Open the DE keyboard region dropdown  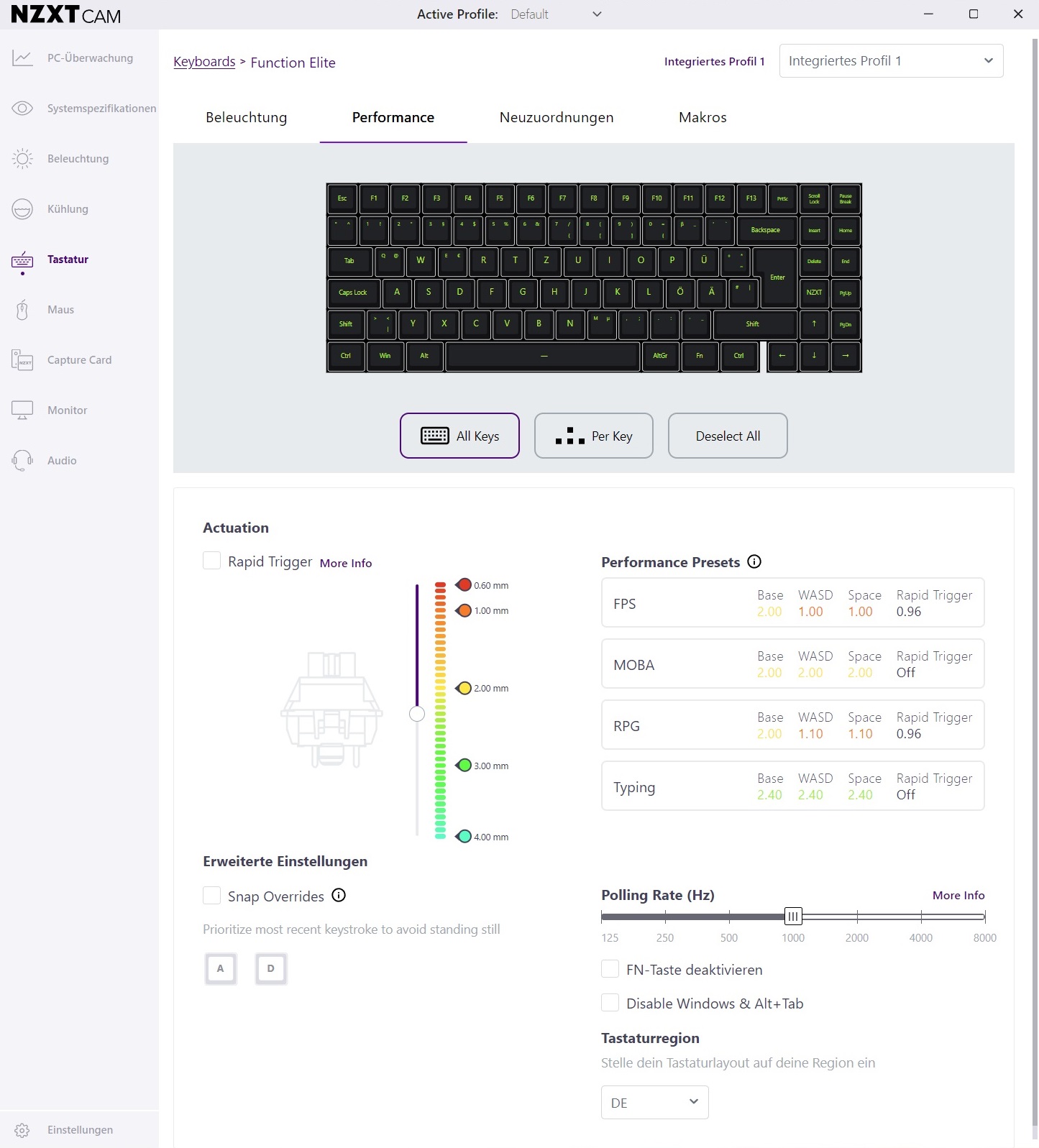654,1103
